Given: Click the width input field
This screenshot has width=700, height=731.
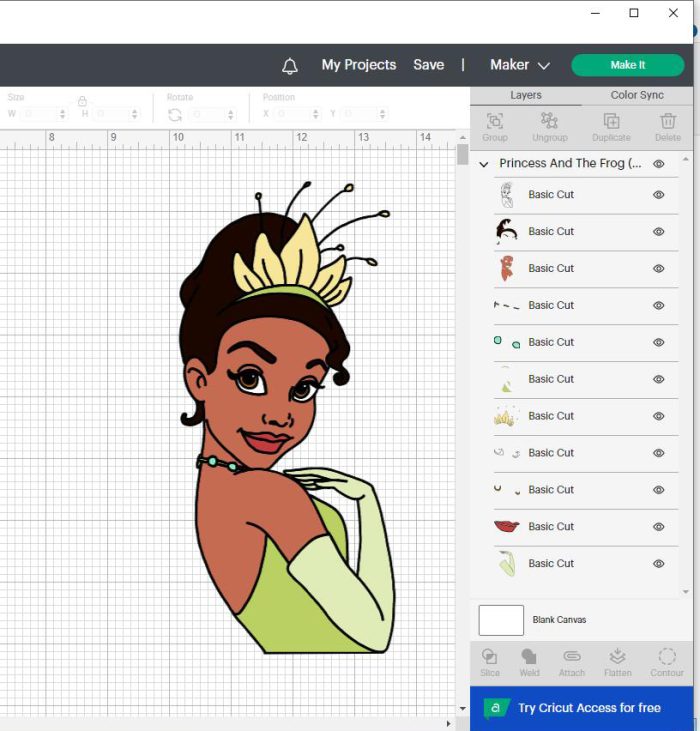Looking at the screenshot, I should pyautogui.click(x=40, y=114).
